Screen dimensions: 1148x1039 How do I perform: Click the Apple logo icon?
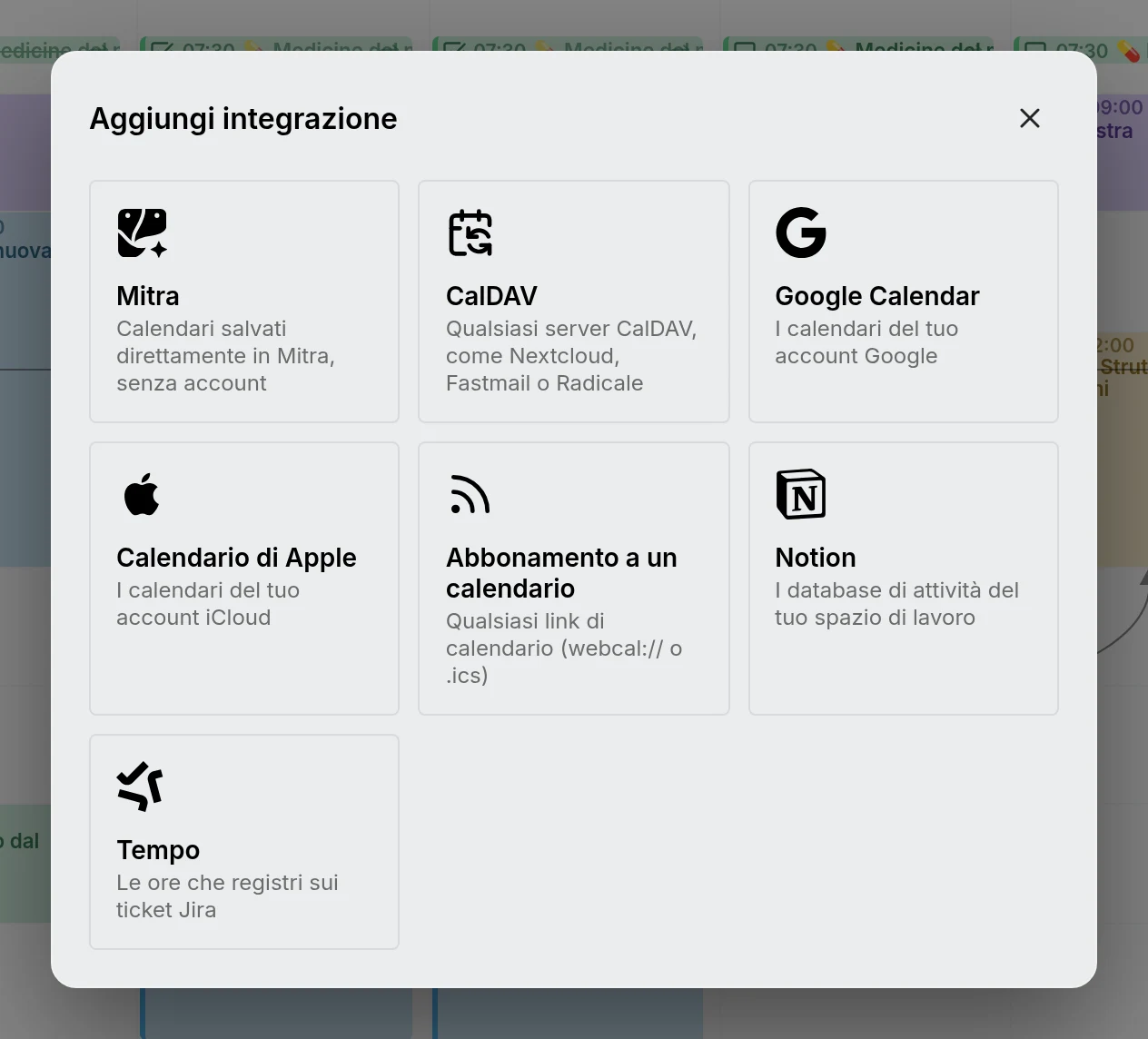(x=142, y=494)
